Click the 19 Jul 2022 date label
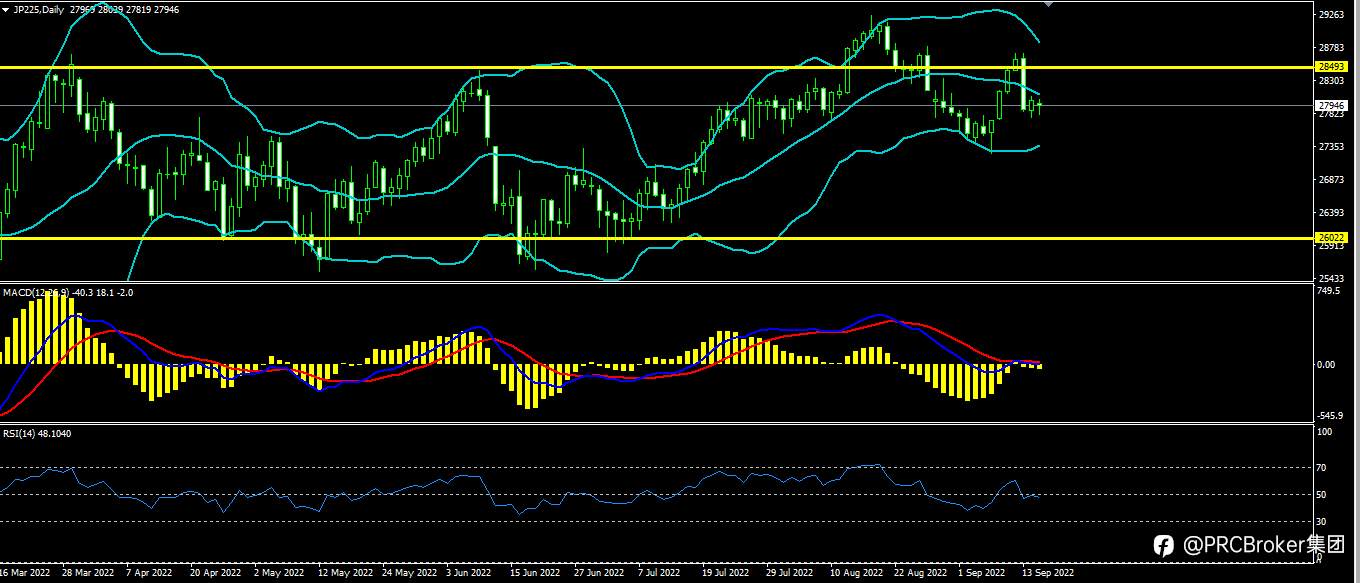 (x=727, y=573)
